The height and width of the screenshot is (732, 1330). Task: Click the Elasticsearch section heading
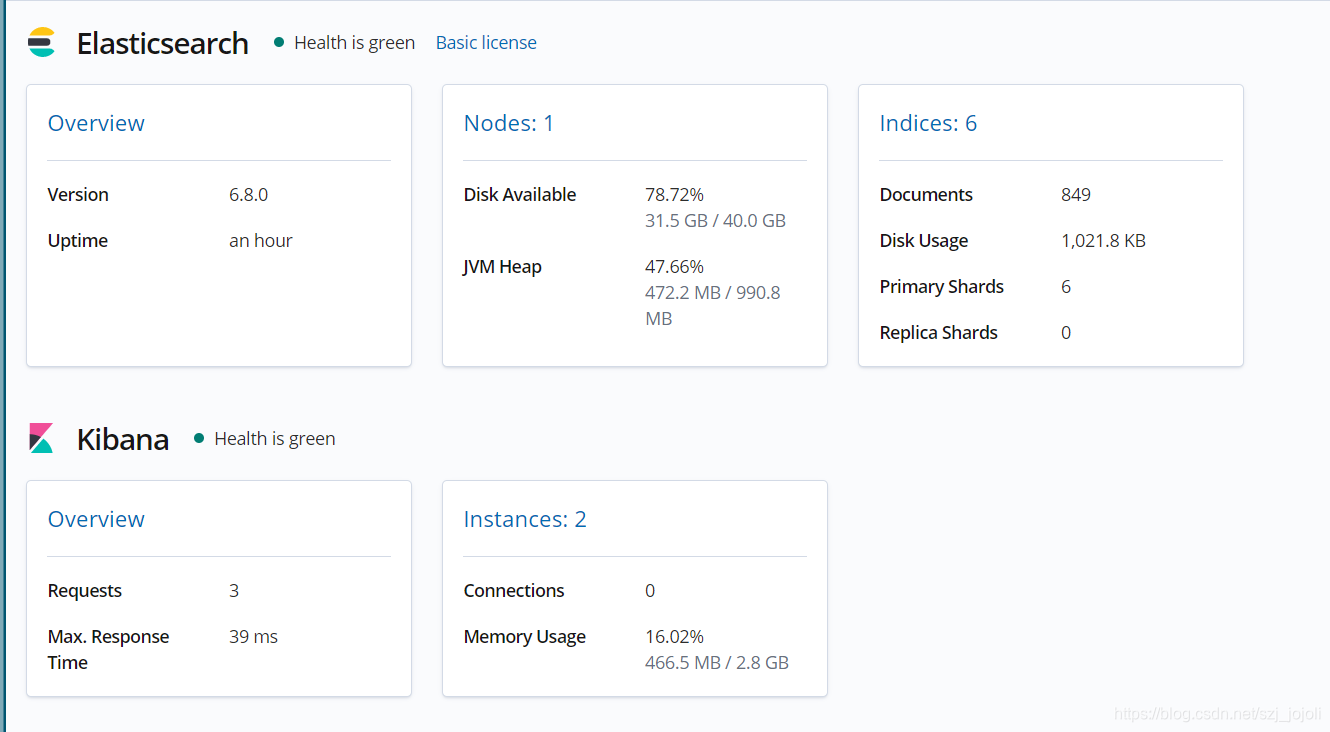pyautogui.click(x=163, y=43)
